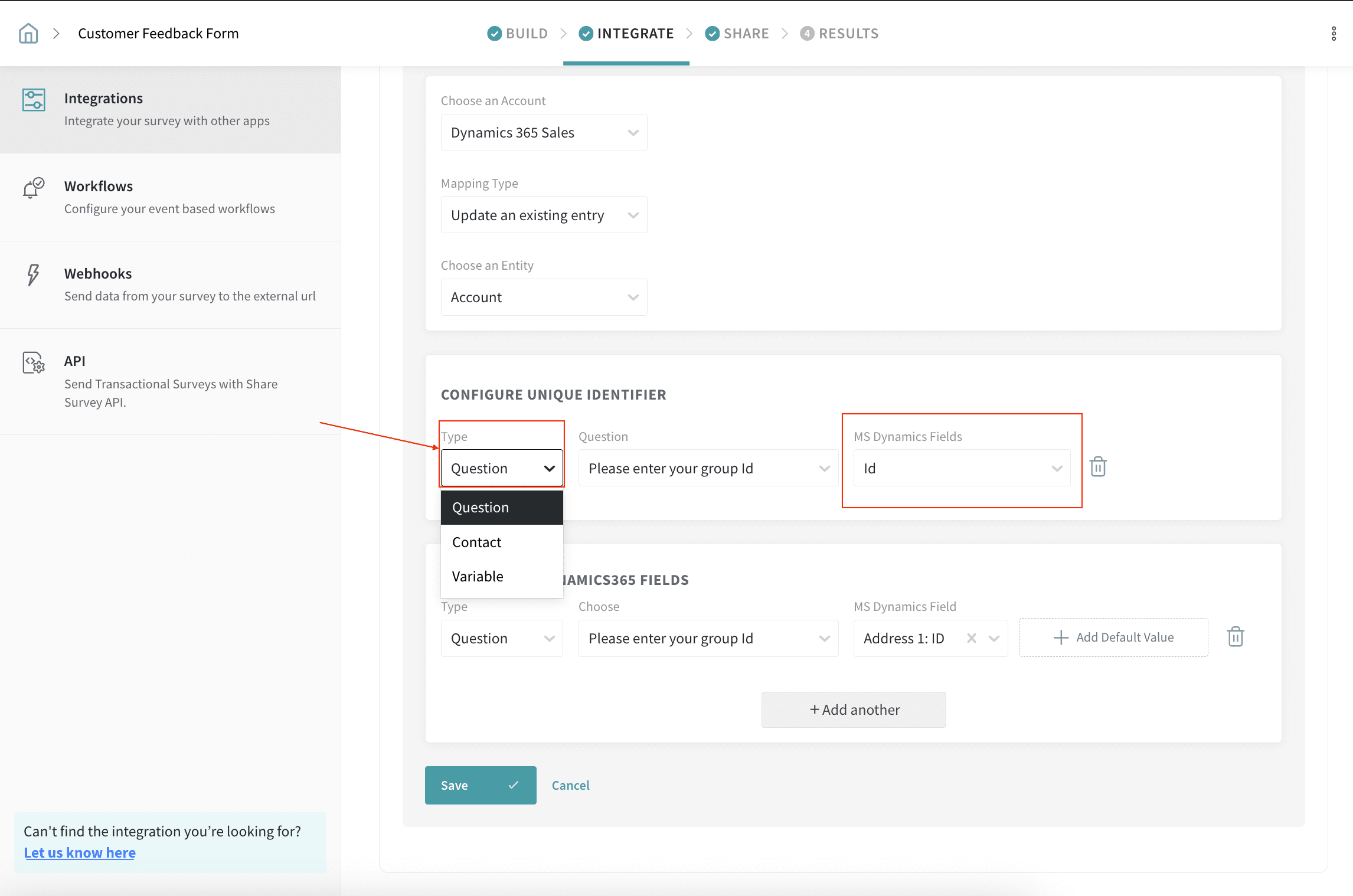Open the three-dot options menu

(x=1334, y=34)
